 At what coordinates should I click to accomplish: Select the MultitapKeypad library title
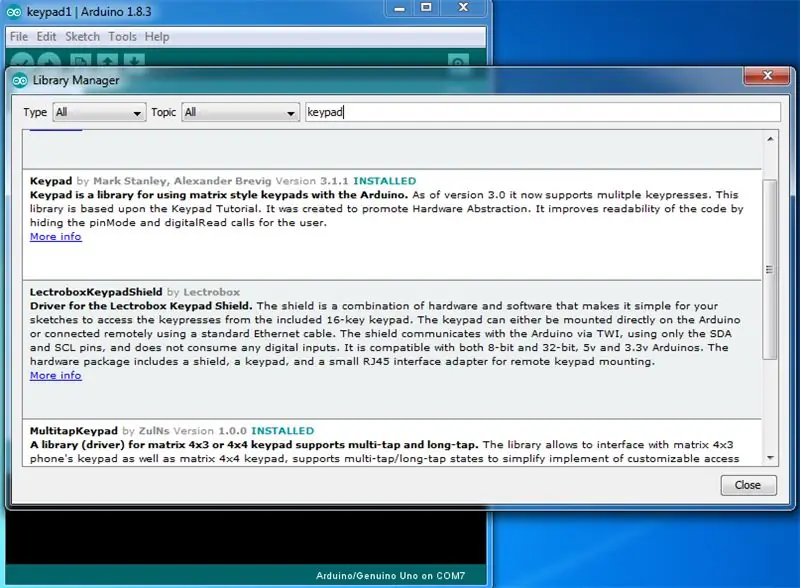[73, 431]
